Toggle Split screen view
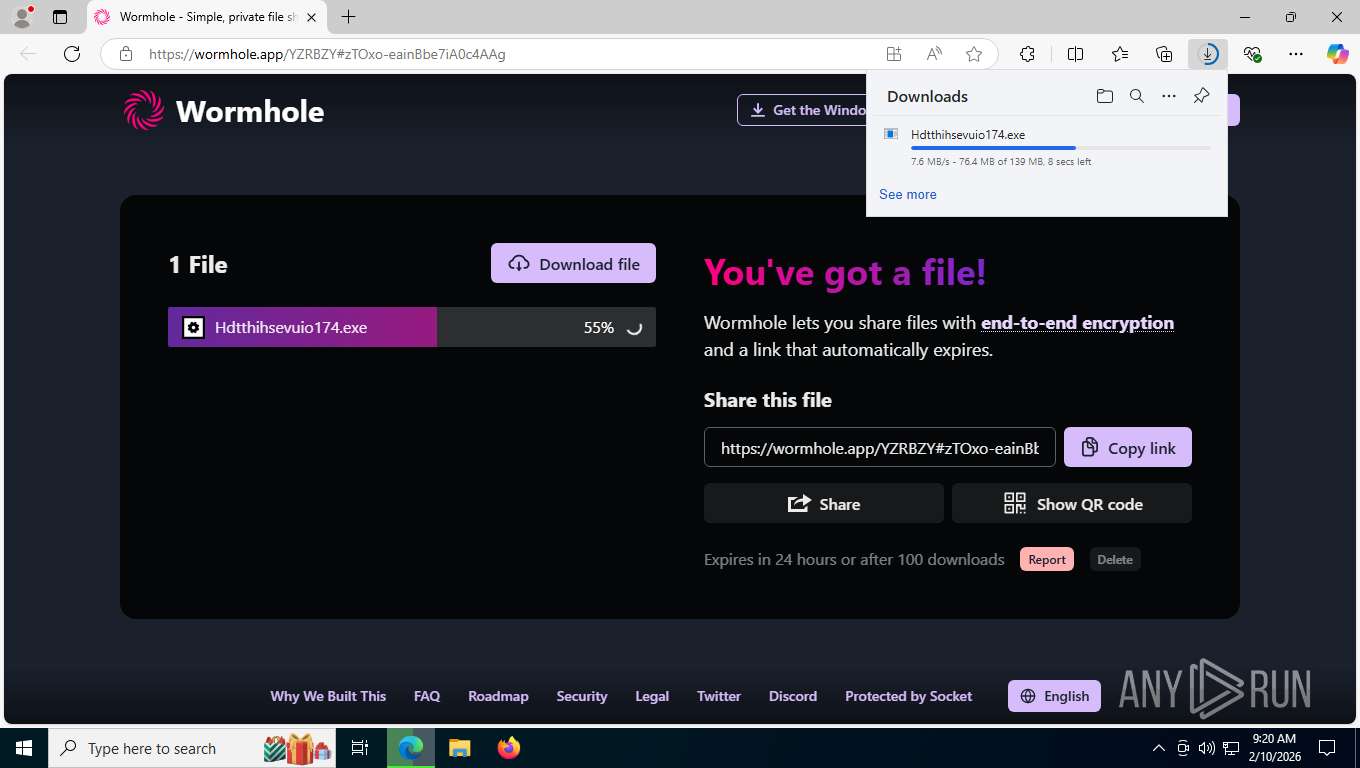Image resolution: width=1360 pixels, height=768 pixels. [1076, 54]
